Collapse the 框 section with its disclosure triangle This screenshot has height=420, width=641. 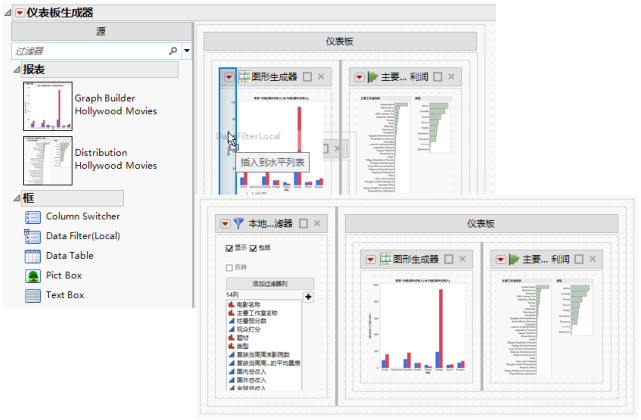click(x=17, y=198)
